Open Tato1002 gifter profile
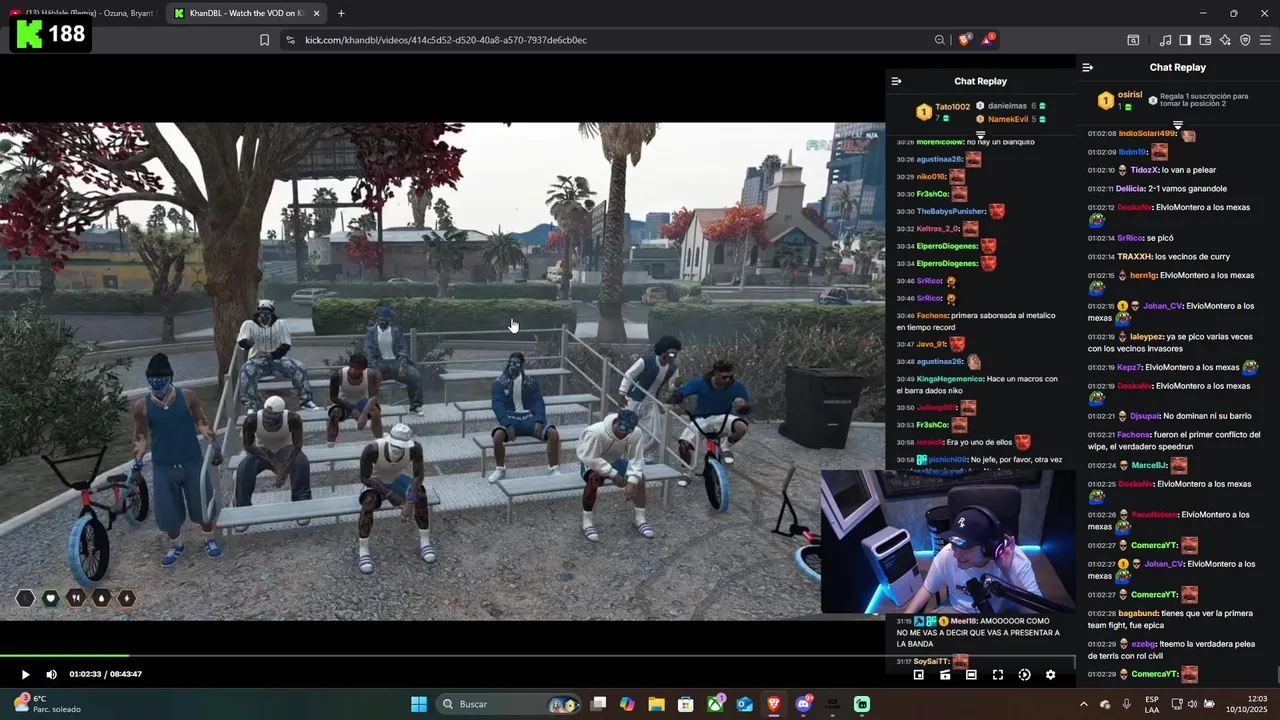 tap(952, 107)
